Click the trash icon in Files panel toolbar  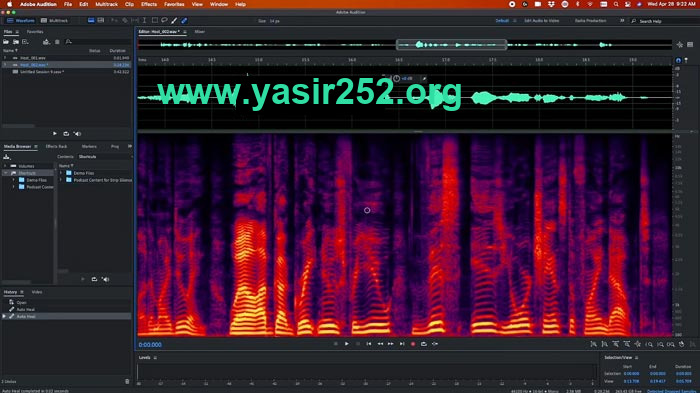point(57,42)
